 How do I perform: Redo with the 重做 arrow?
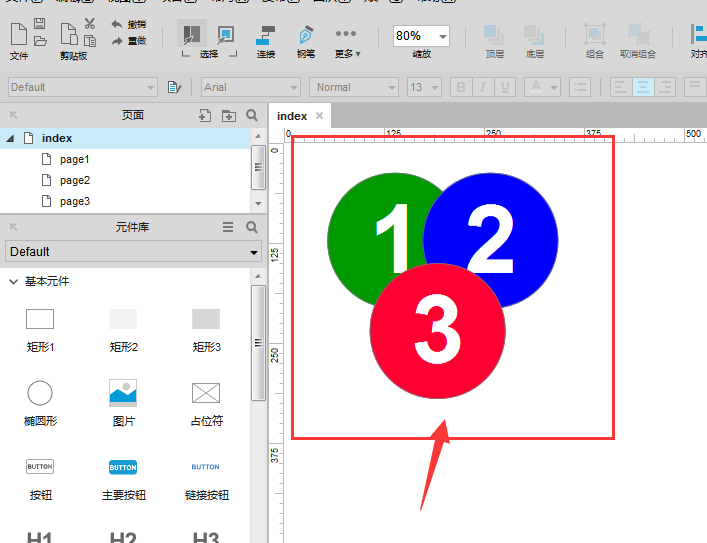pyautogui.click(x=129, y=41)
